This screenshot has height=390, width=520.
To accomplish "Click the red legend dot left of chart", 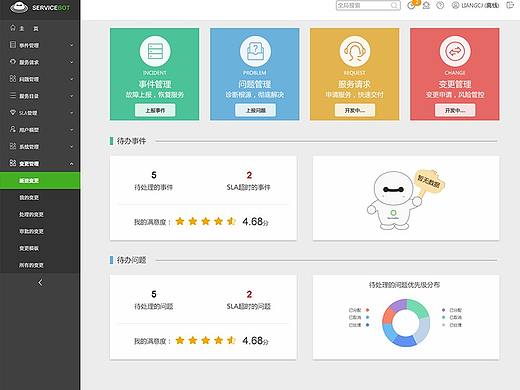I will (x=367, y=310).
